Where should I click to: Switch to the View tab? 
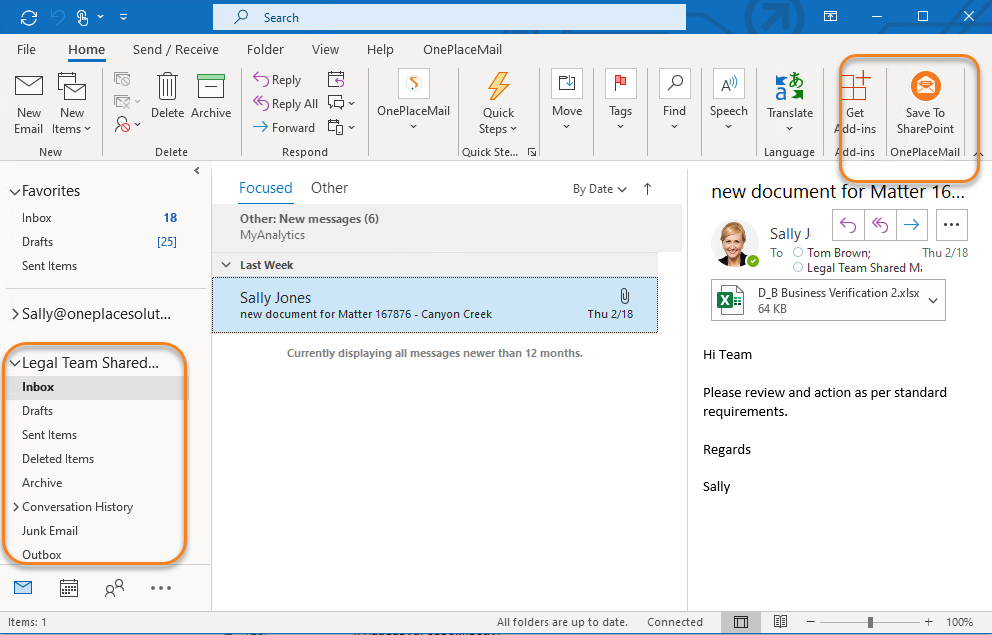pos(325,49)
